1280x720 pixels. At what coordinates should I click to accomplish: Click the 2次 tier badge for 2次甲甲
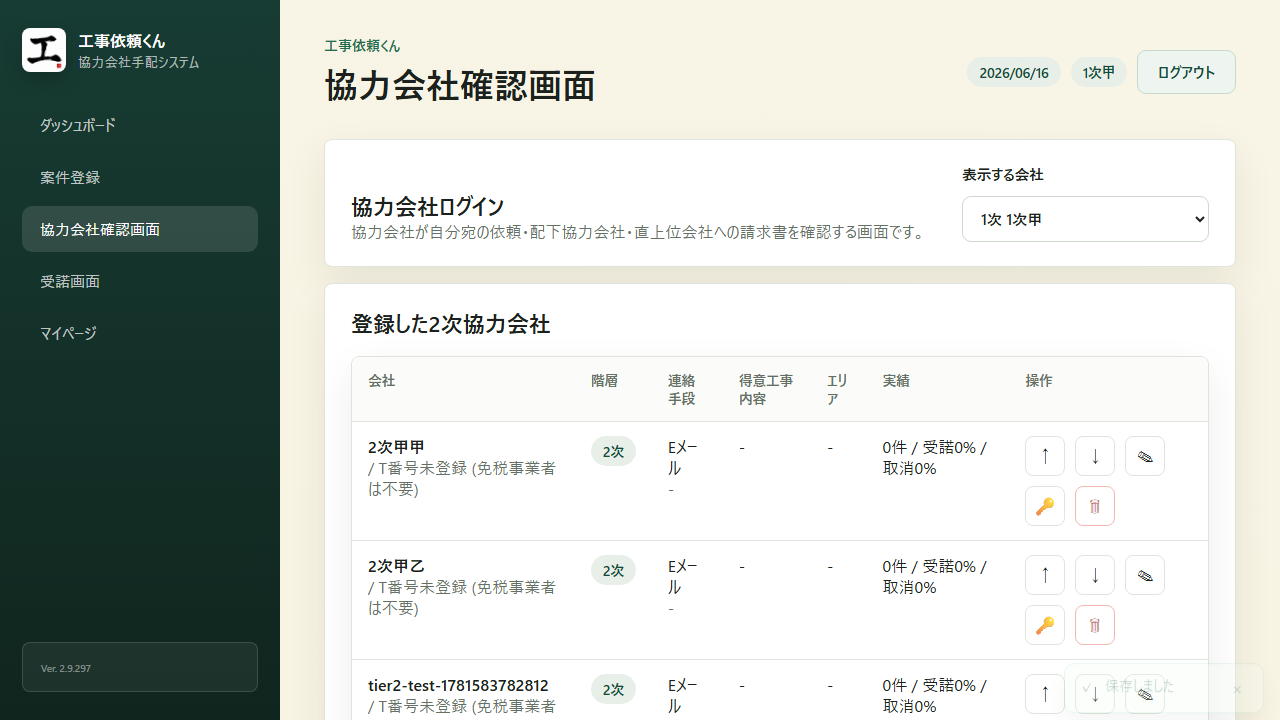pyautogui.click(x=613, y=451)
